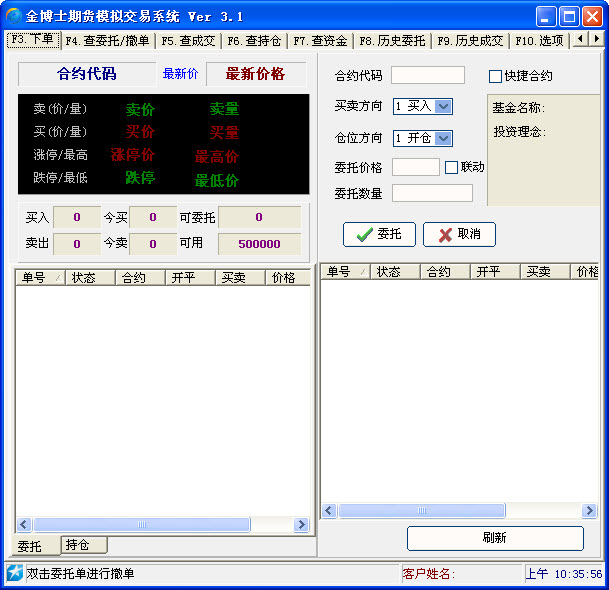Click the 基金名称 label

coord(519,108)
